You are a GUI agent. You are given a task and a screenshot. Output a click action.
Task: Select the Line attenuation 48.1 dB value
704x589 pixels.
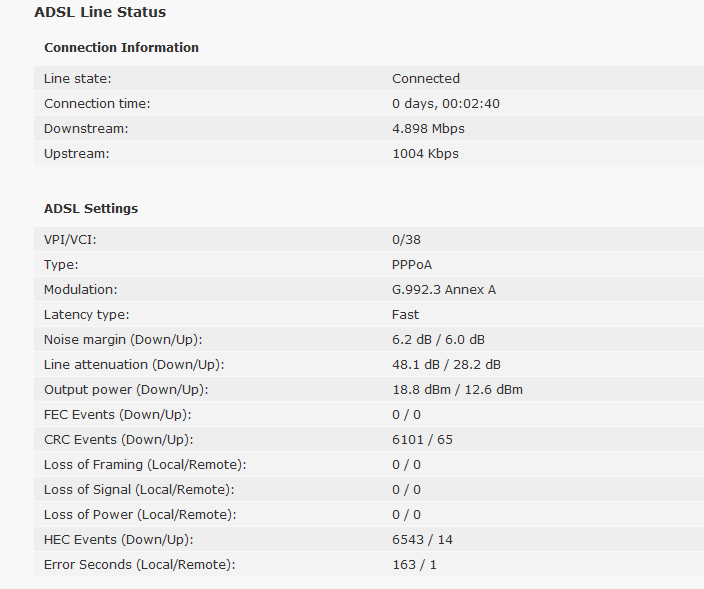coord(416,365)
